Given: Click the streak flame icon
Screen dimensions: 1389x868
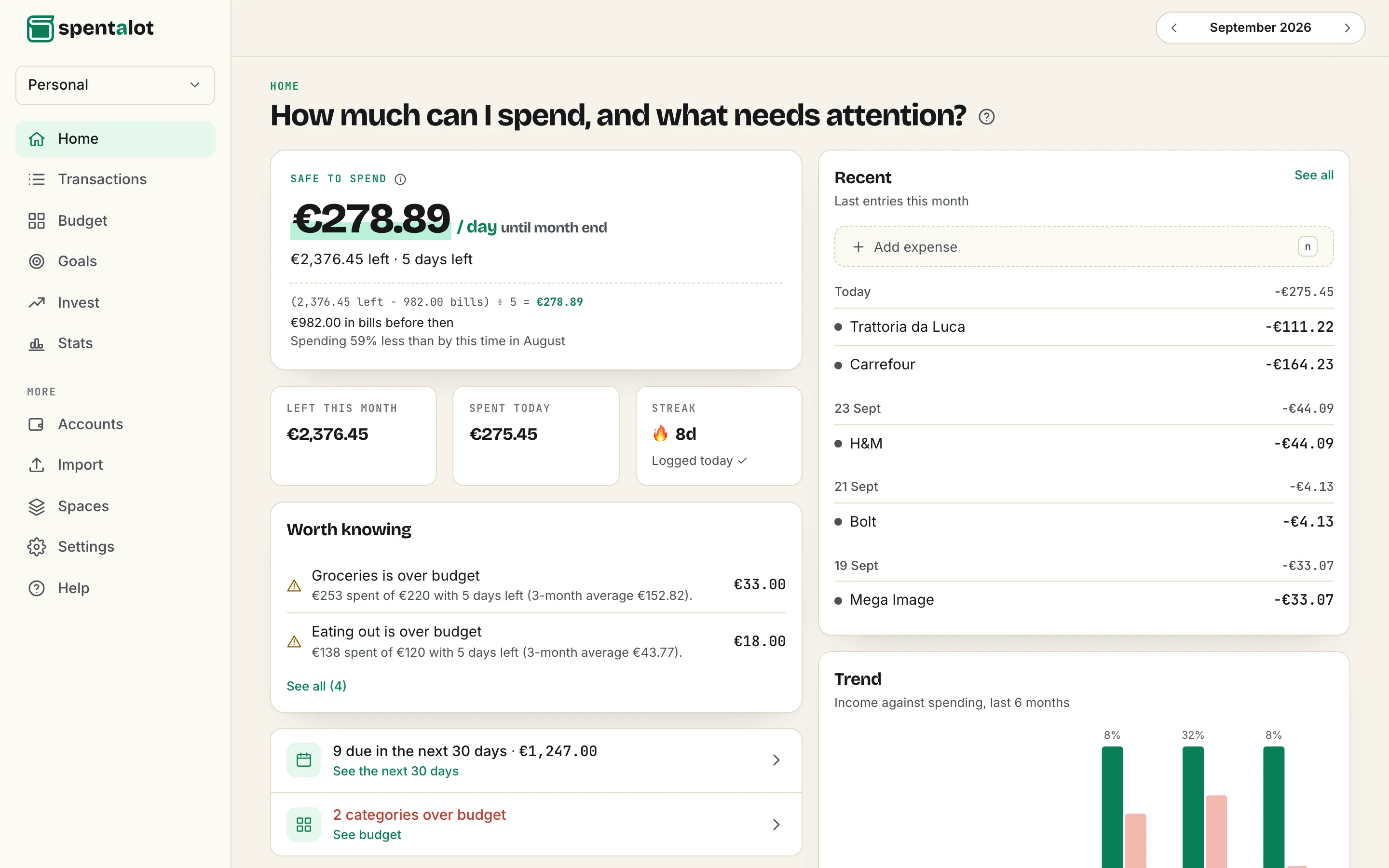Looking at the screenshot, I should pos(660,434).
